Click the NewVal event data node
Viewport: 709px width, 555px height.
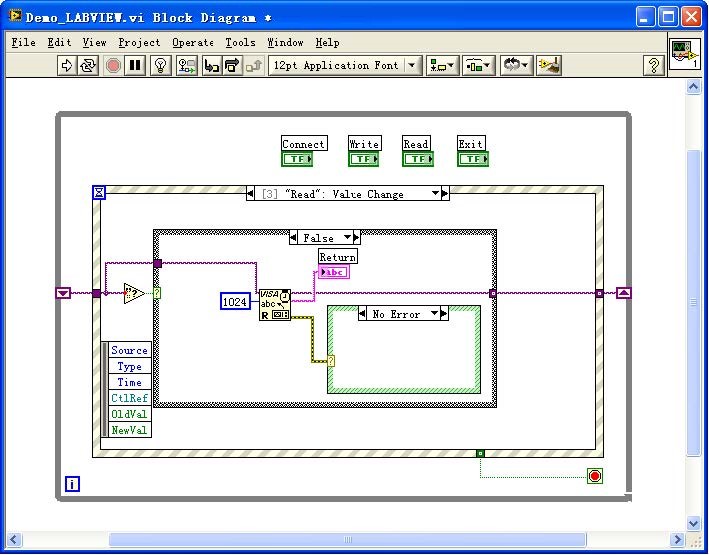pos(129,430)
